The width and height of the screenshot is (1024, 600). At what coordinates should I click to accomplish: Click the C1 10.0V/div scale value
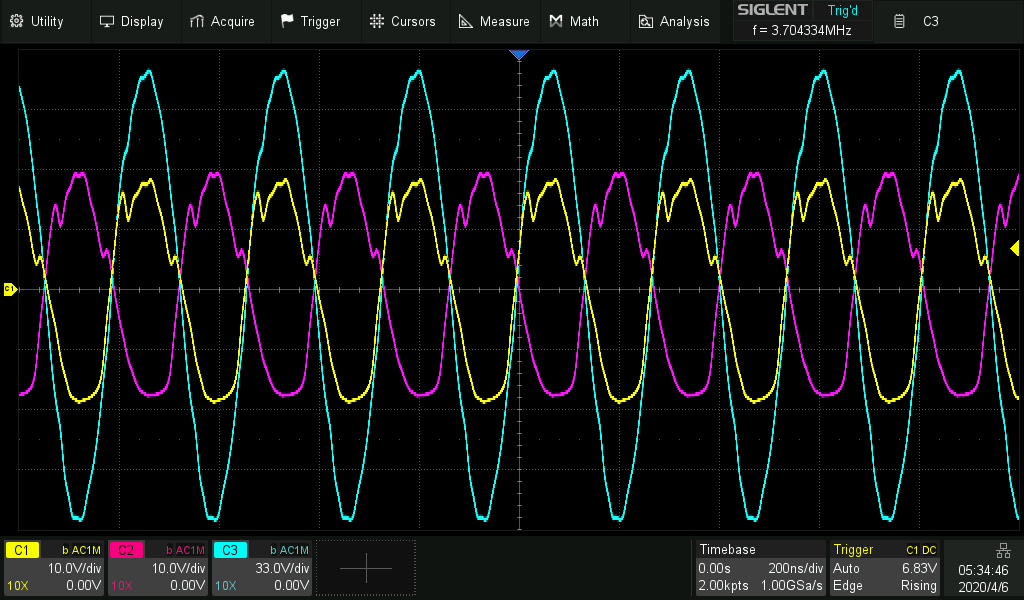click(74, 568)
